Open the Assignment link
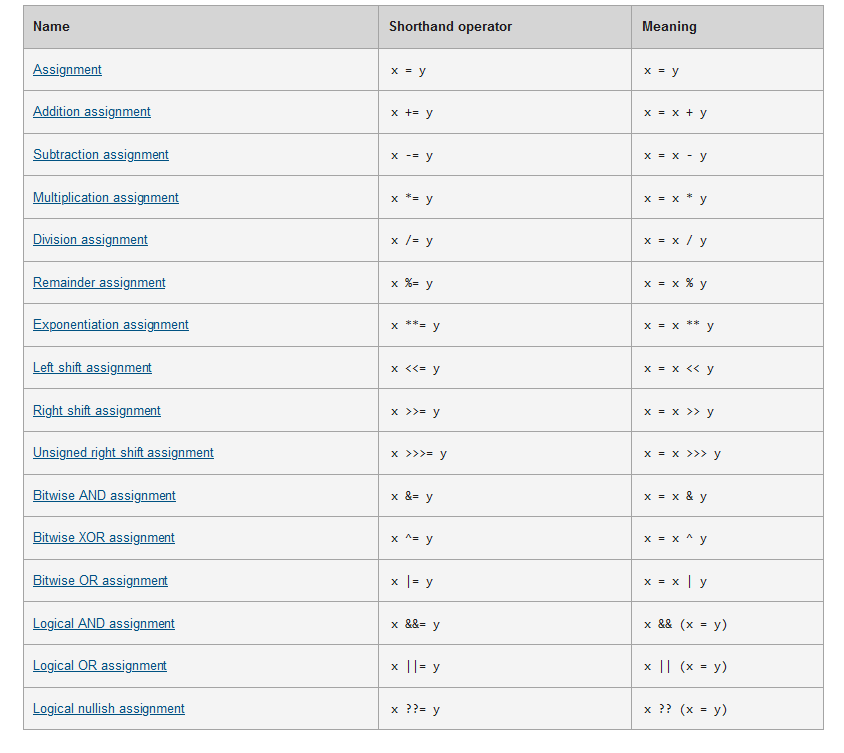Viewport: 844px width, 753px height. [67, 70]
